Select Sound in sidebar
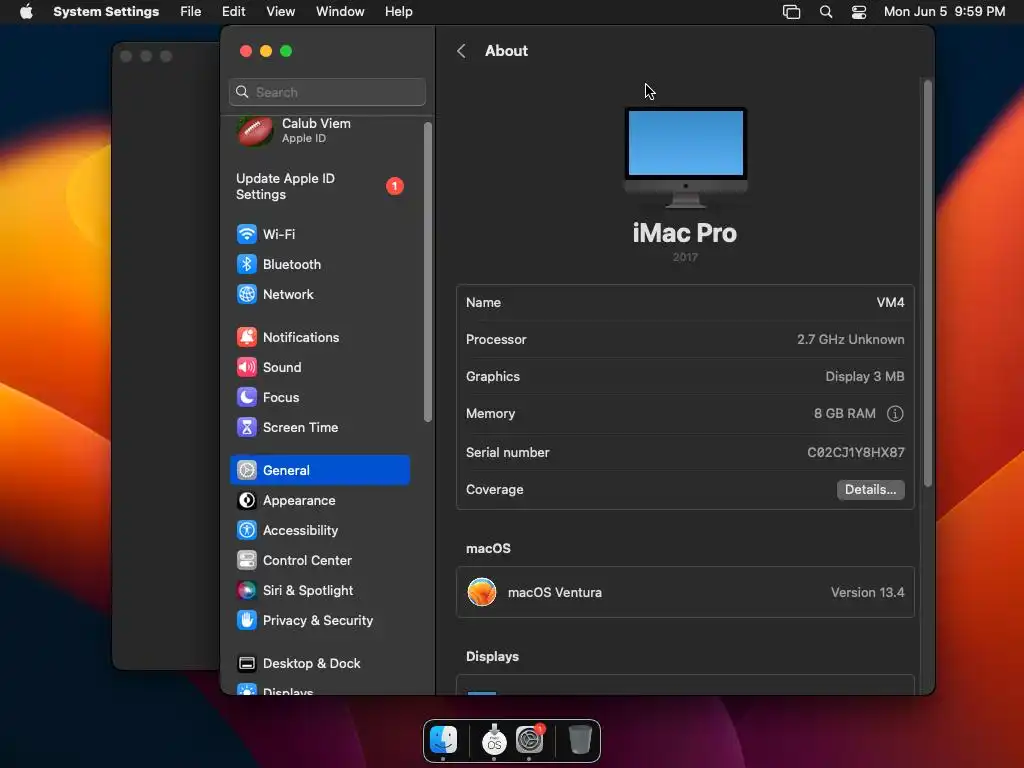The width and height of the screenshot is (1024, 768). pyautogui.click(x=319, y=367)
